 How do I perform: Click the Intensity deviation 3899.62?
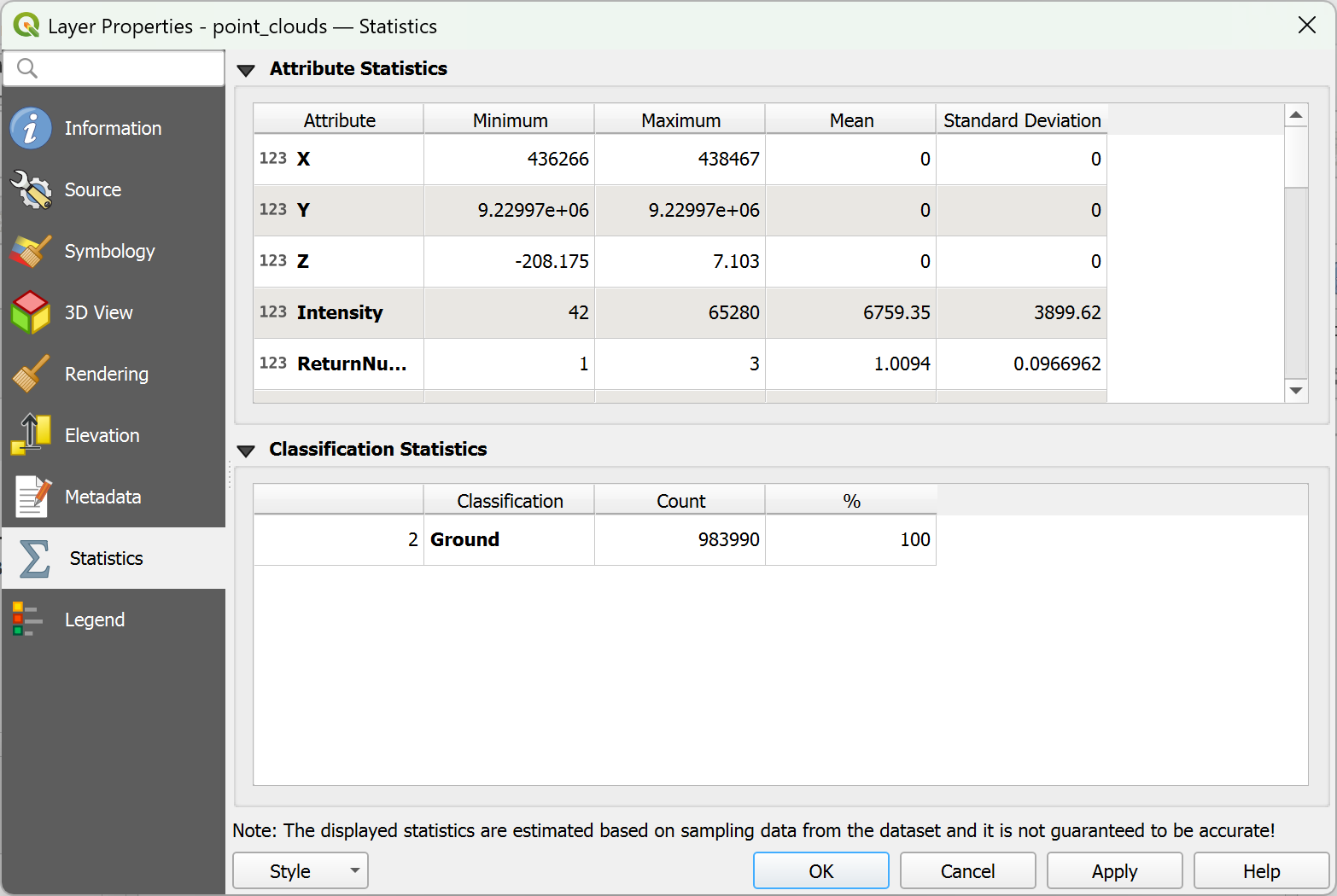tap(1067, 312)
